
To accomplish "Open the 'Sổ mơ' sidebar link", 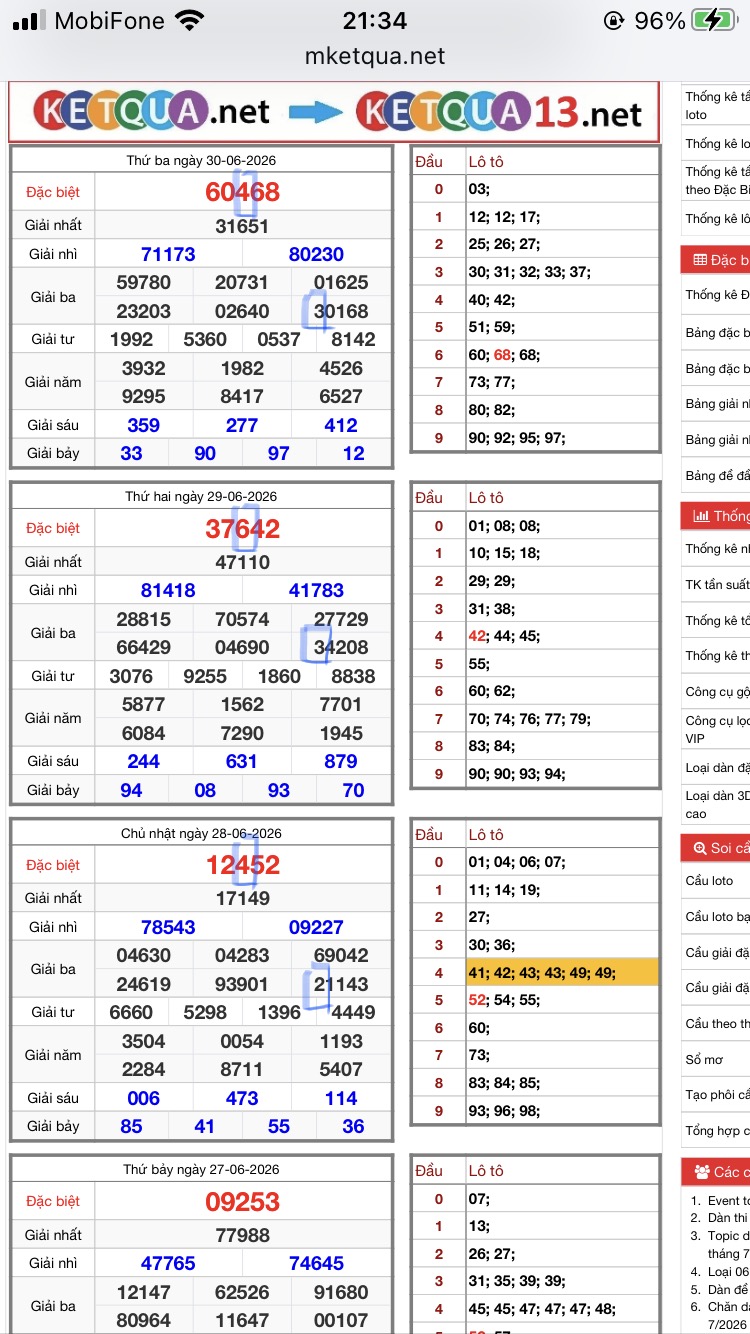I will (704, 1059).
